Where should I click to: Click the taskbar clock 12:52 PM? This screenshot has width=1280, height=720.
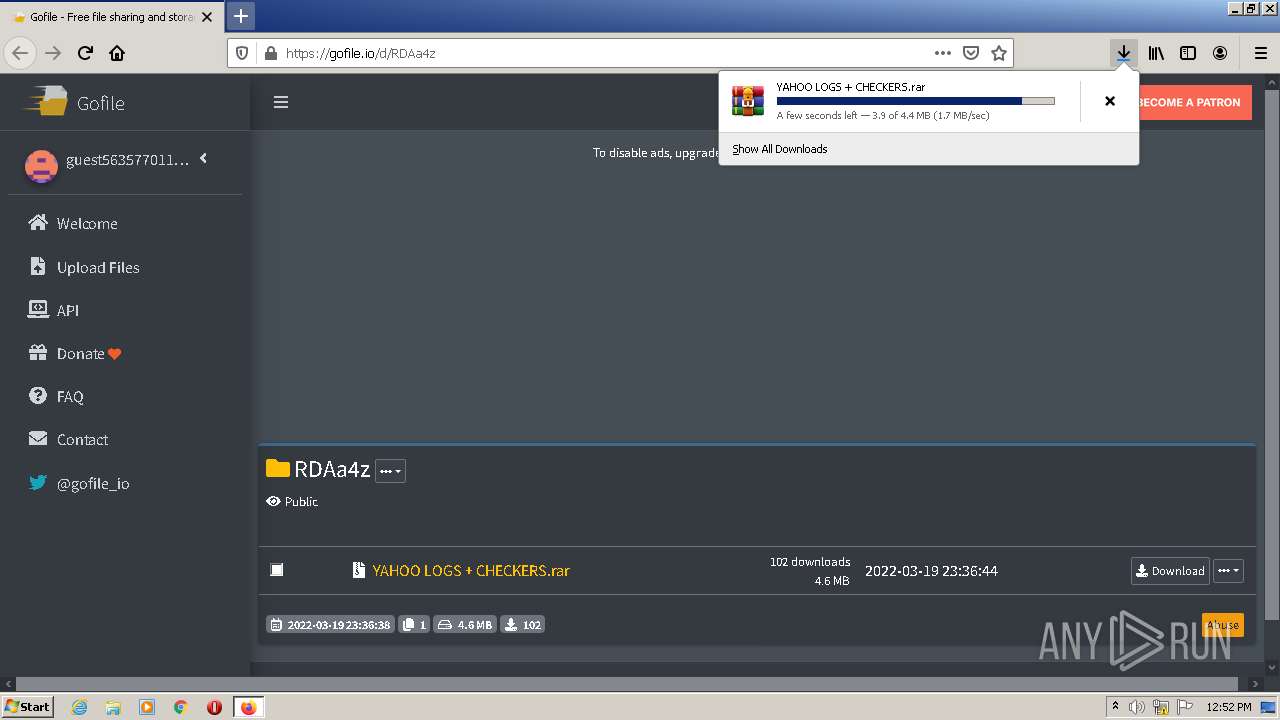tap(1229, 707)
